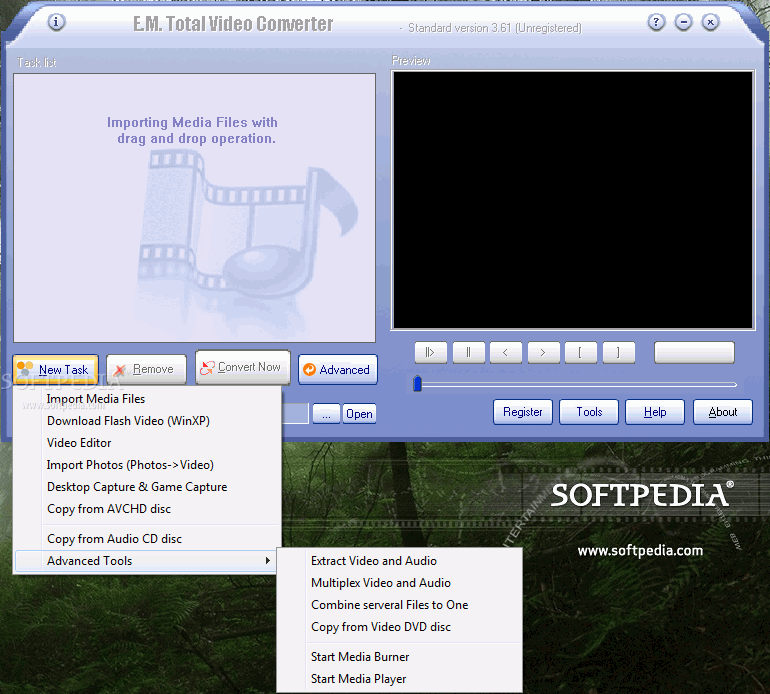Select Copy from AVCHD disc

(x=147, y=509)
